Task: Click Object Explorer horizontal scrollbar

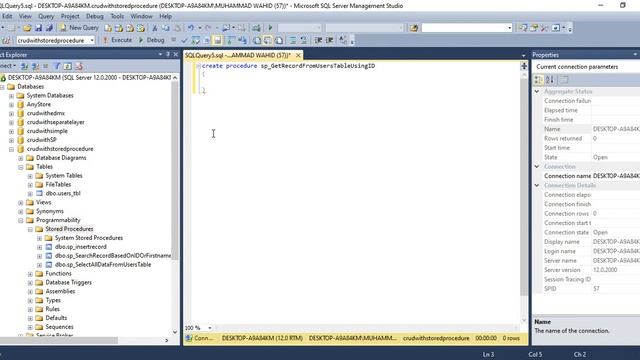Action: click(59, 340)
